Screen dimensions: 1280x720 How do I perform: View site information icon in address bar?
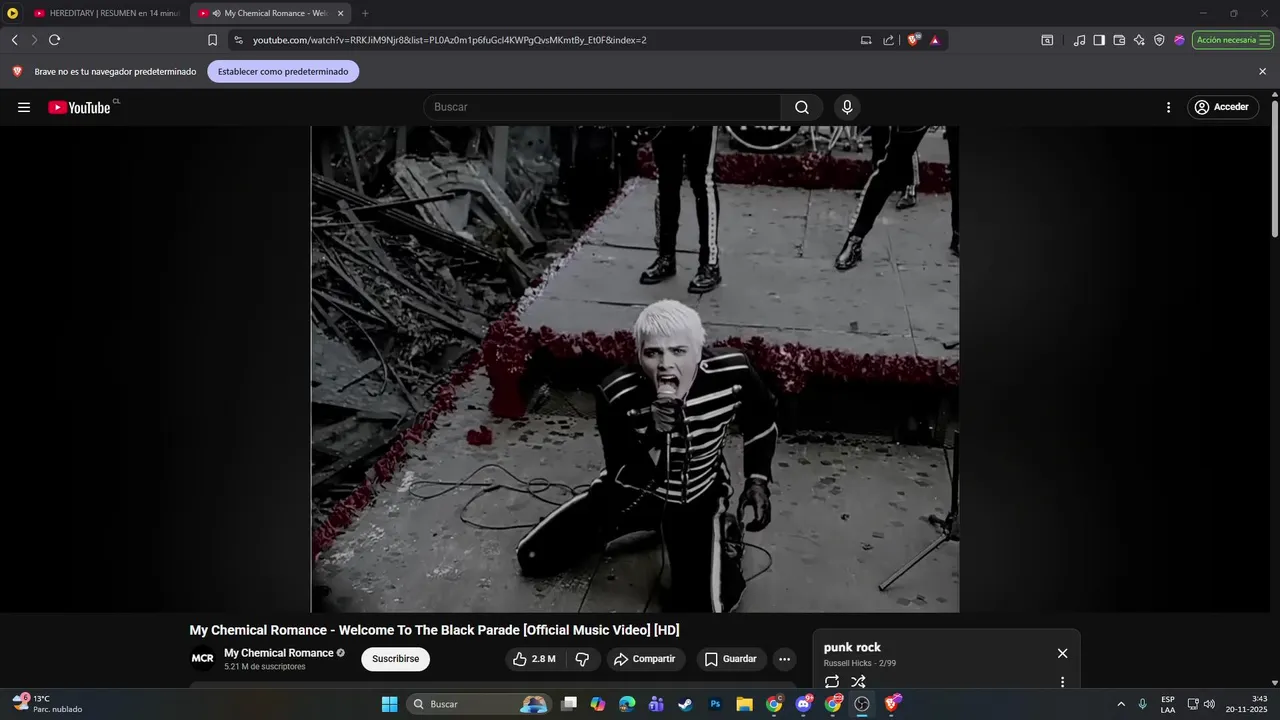click(x=238, y=40)
